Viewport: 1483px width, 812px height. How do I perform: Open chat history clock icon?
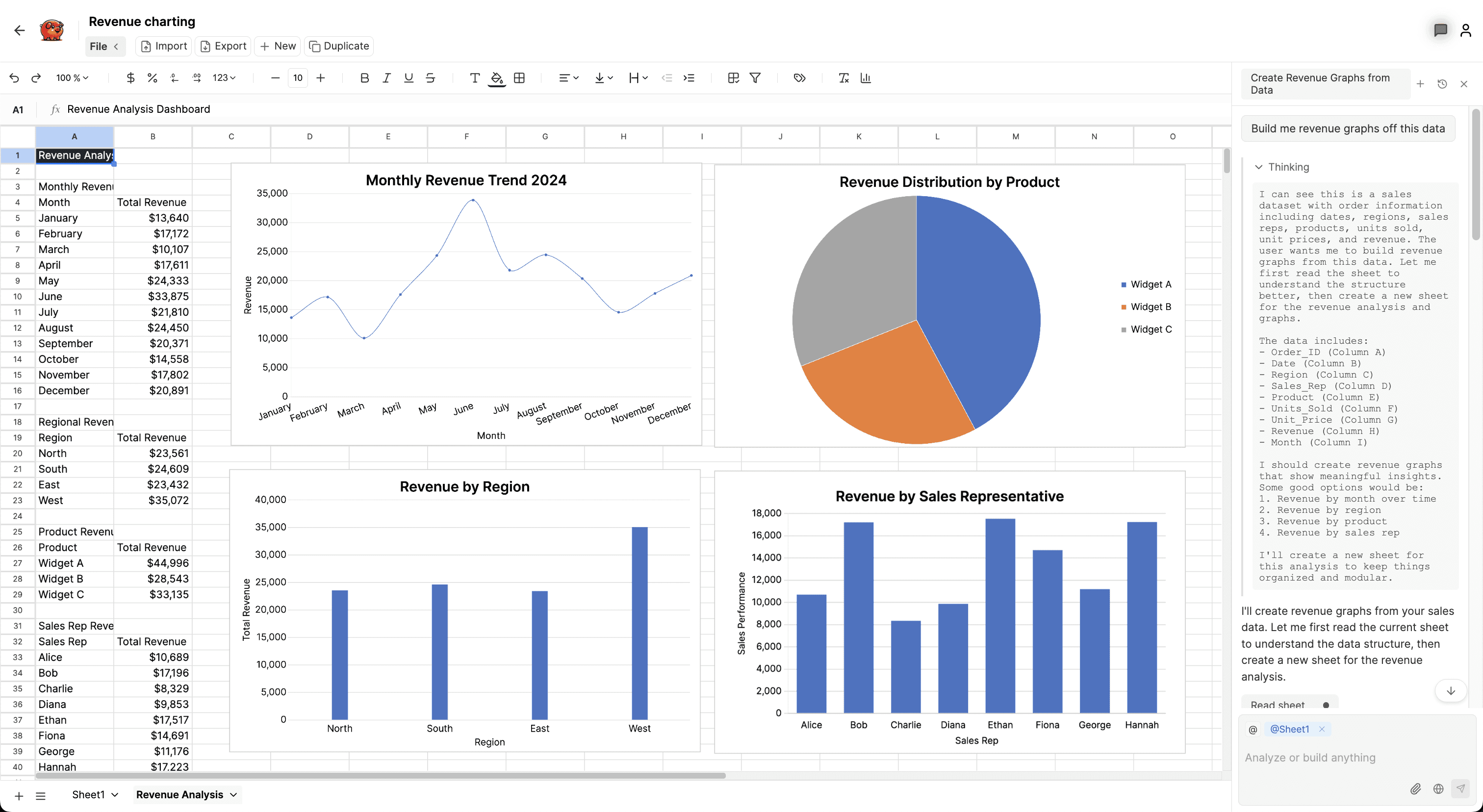1441,84
